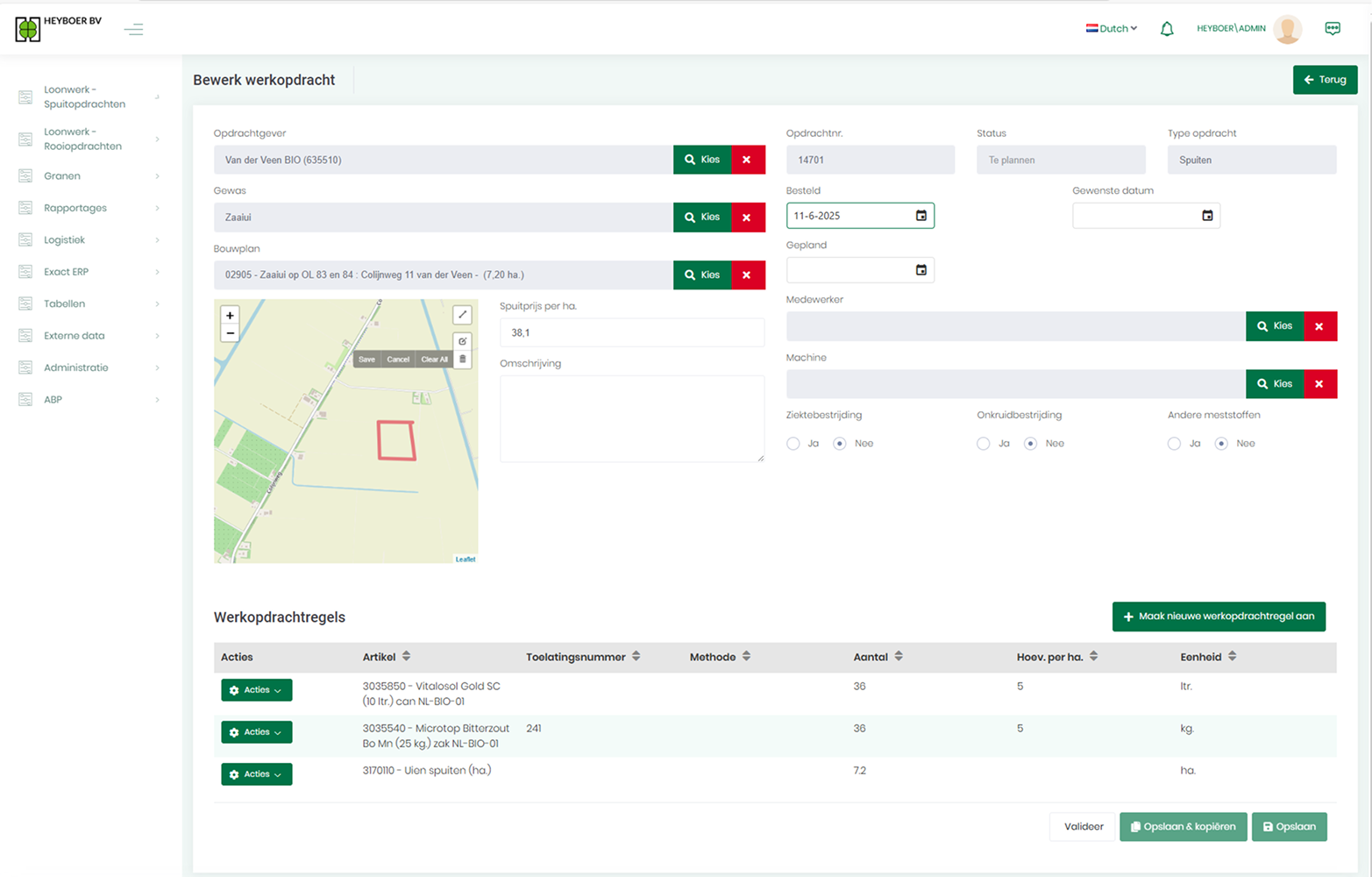1372x877 pixels.
Task: Open the Besteld date calendar picker
Action: (x=921, y=216)
